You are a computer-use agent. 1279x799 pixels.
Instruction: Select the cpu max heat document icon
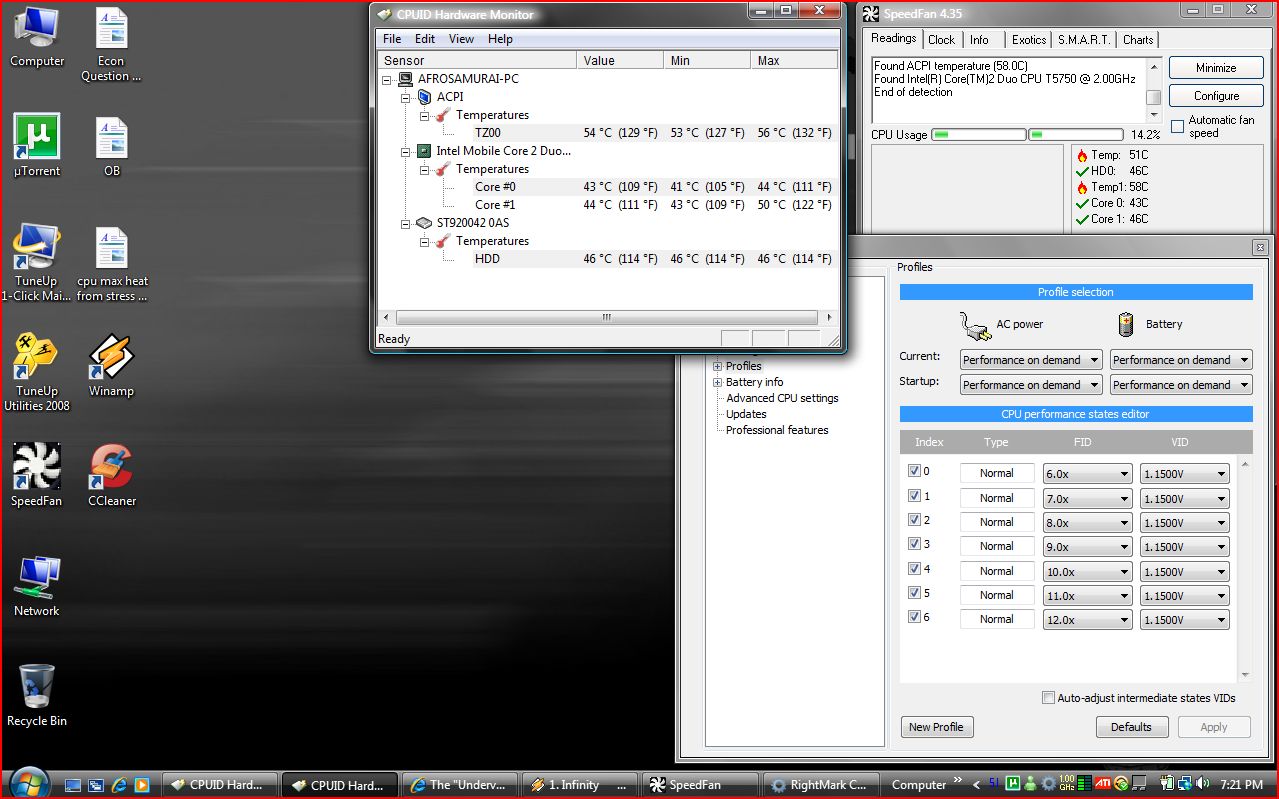pyautogui.click(x=111, y=263)
